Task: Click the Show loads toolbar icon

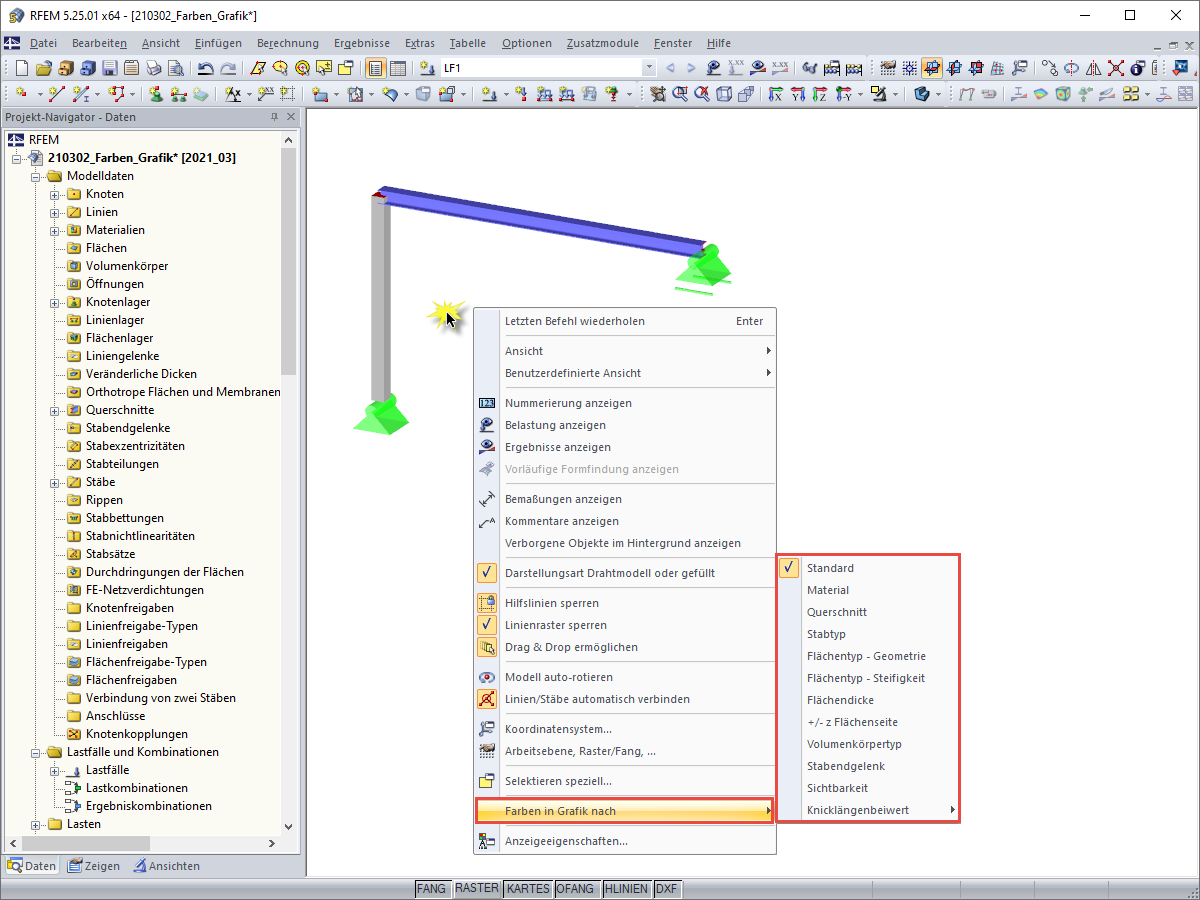Action: tap(714, 68)
